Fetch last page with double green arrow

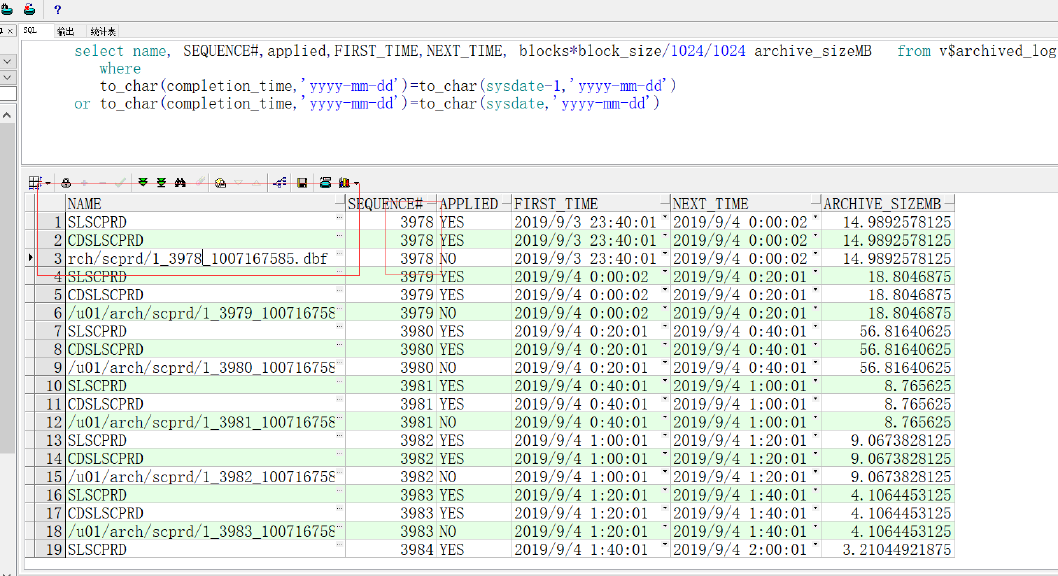pos(161,183)
